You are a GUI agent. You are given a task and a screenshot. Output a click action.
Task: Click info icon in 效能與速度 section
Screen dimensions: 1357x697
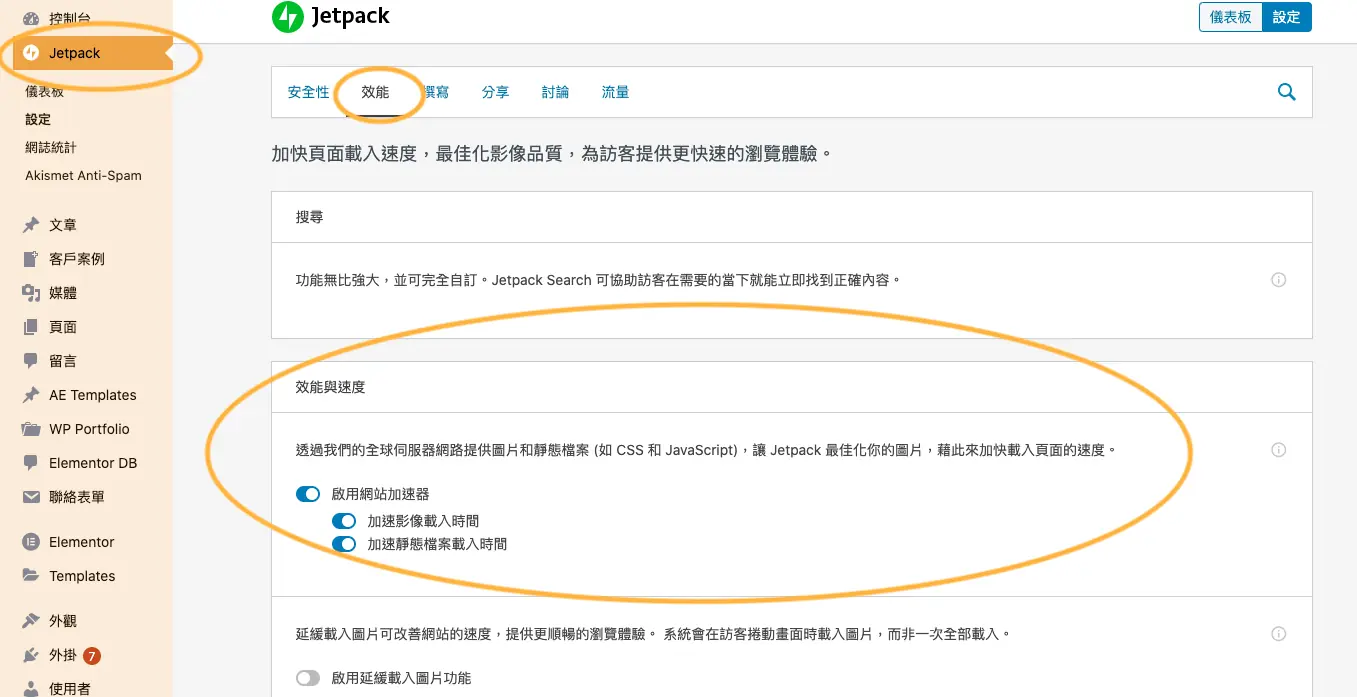coord(1278,450)
